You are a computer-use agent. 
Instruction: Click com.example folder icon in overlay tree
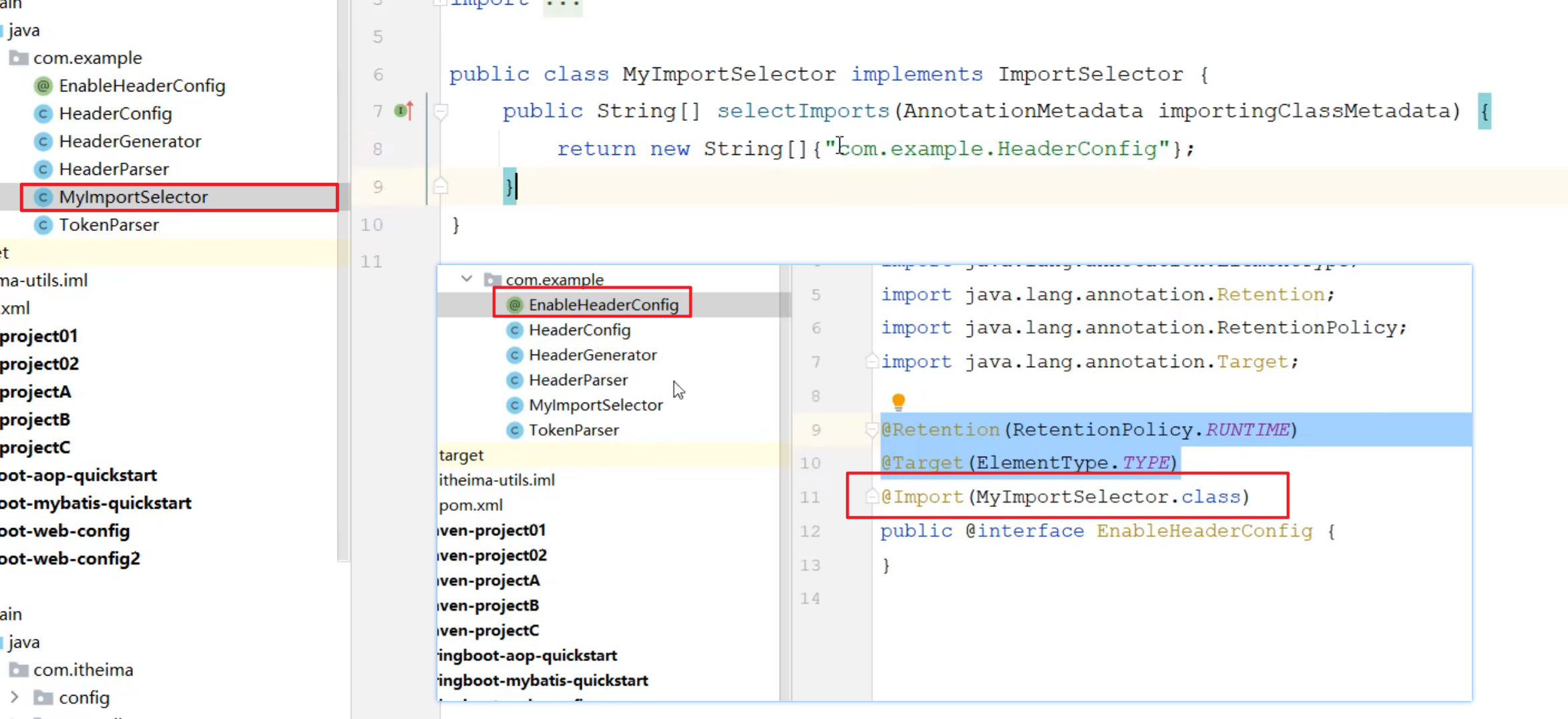pyautogui.click(x=492, y=280)
